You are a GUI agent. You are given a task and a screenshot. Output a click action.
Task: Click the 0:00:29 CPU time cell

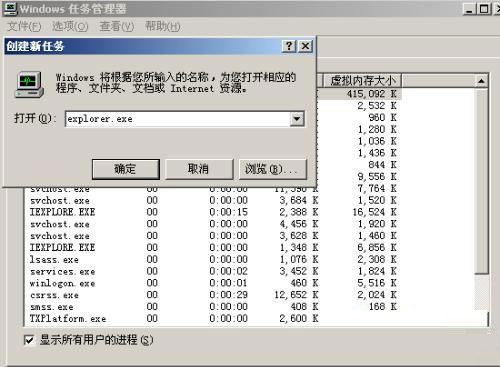pyautogui.click(x=228, y=295)
